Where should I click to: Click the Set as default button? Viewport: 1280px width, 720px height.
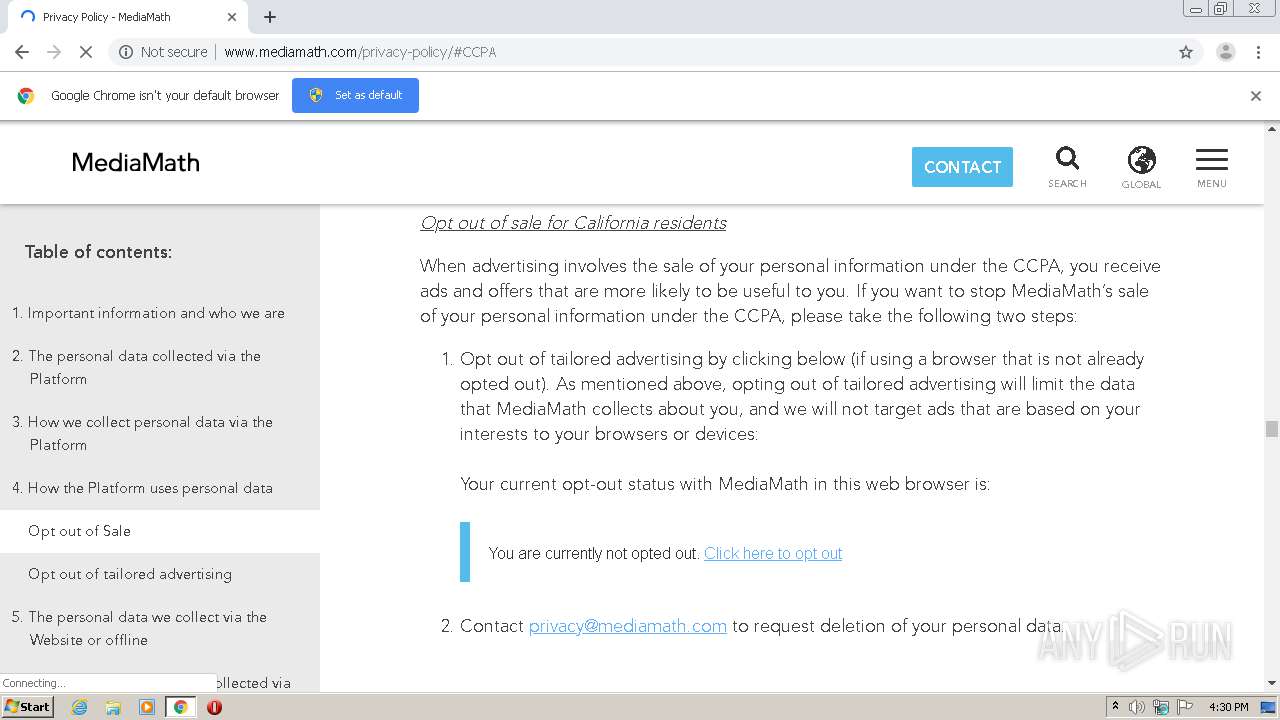point(355,96)
